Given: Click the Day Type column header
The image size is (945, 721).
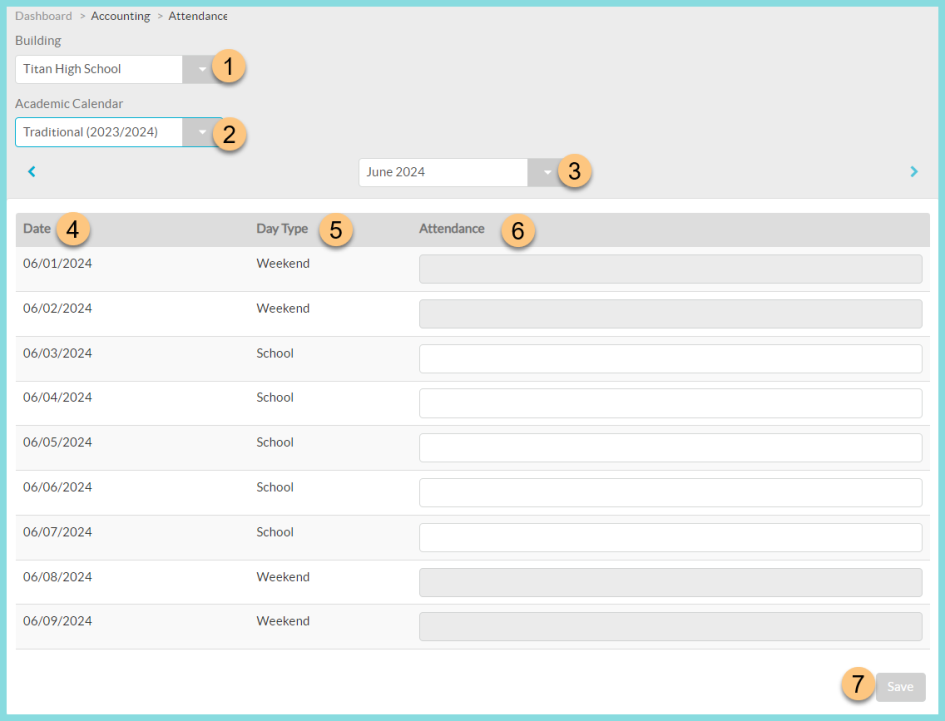Looking at the screenshot, I should point(282,229).
